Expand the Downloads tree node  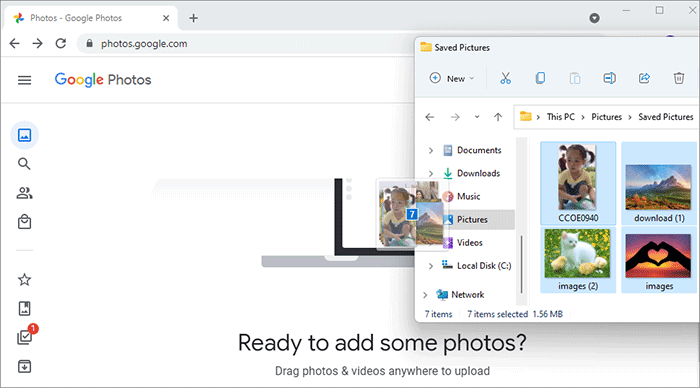(x=431, y=173)
